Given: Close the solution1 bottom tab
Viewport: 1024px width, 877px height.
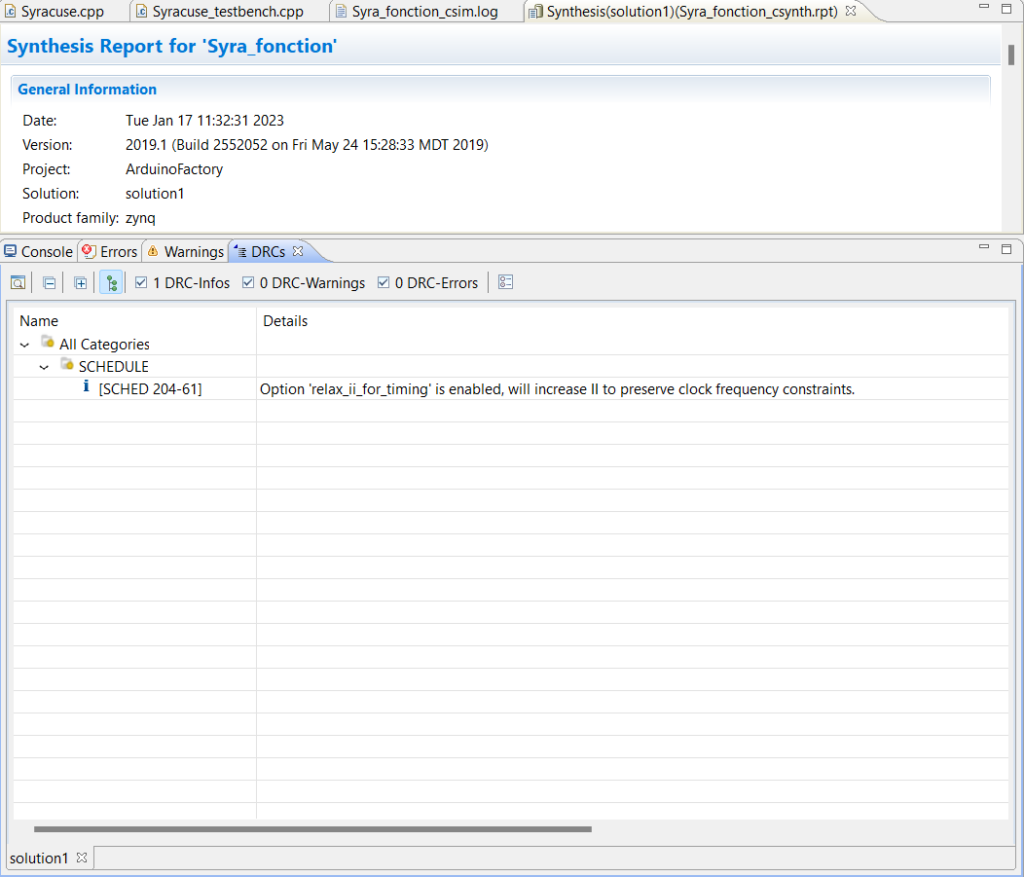Looking at the screenshot, I should tap(82, 858).
